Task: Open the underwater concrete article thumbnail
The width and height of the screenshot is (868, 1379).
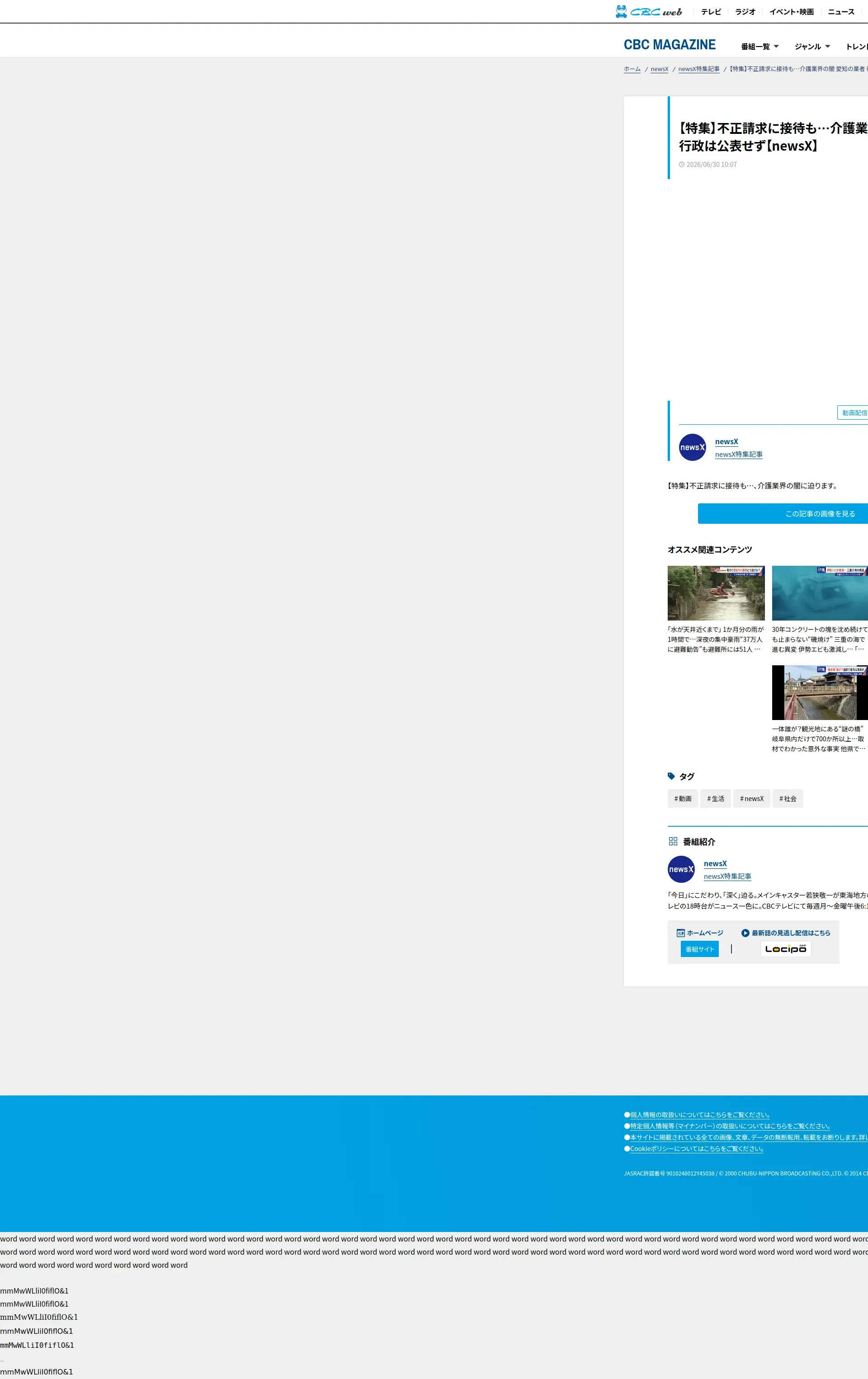Action: [820, 593]
